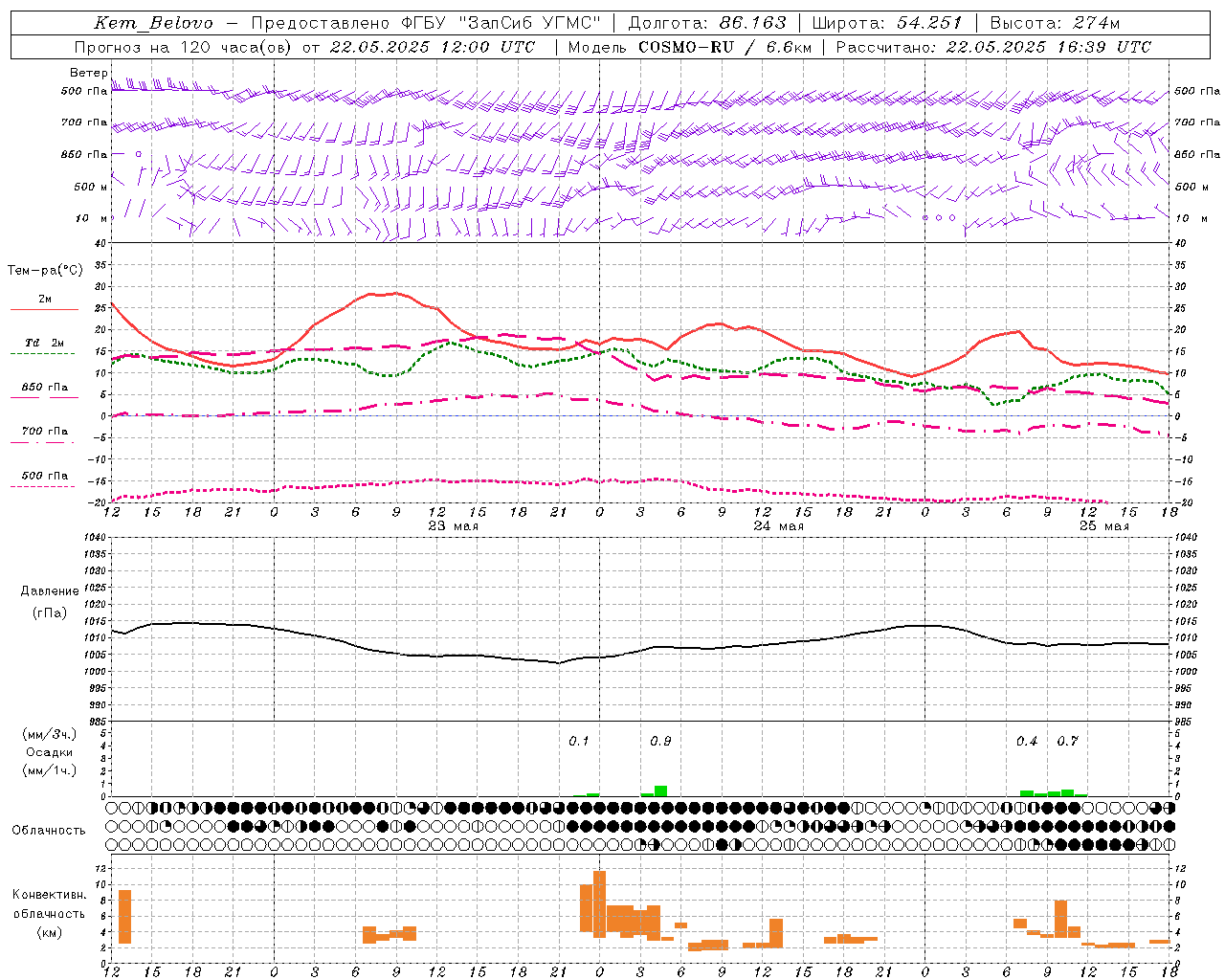Click the right-axis 985 pressure scale label

point(1185,723)
